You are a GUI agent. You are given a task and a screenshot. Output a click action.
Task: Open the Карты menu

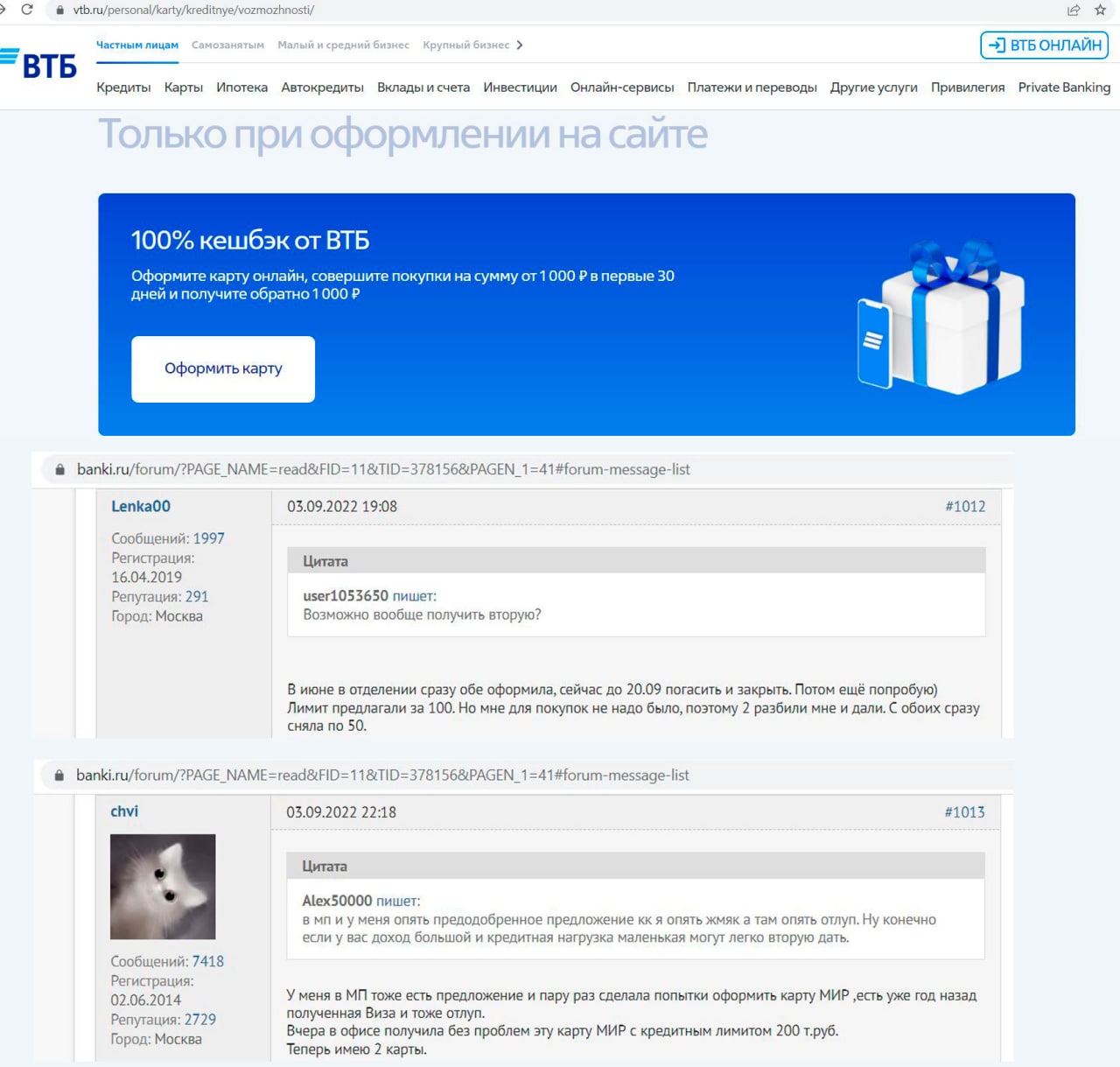184,88
